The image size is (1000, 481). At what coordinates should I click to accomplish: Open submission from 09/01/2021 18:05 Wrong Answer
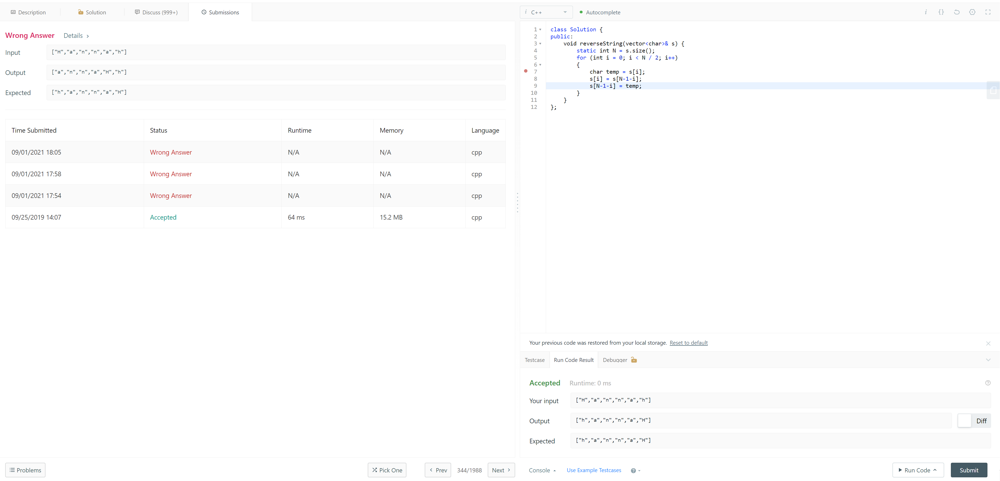(170, 152)
